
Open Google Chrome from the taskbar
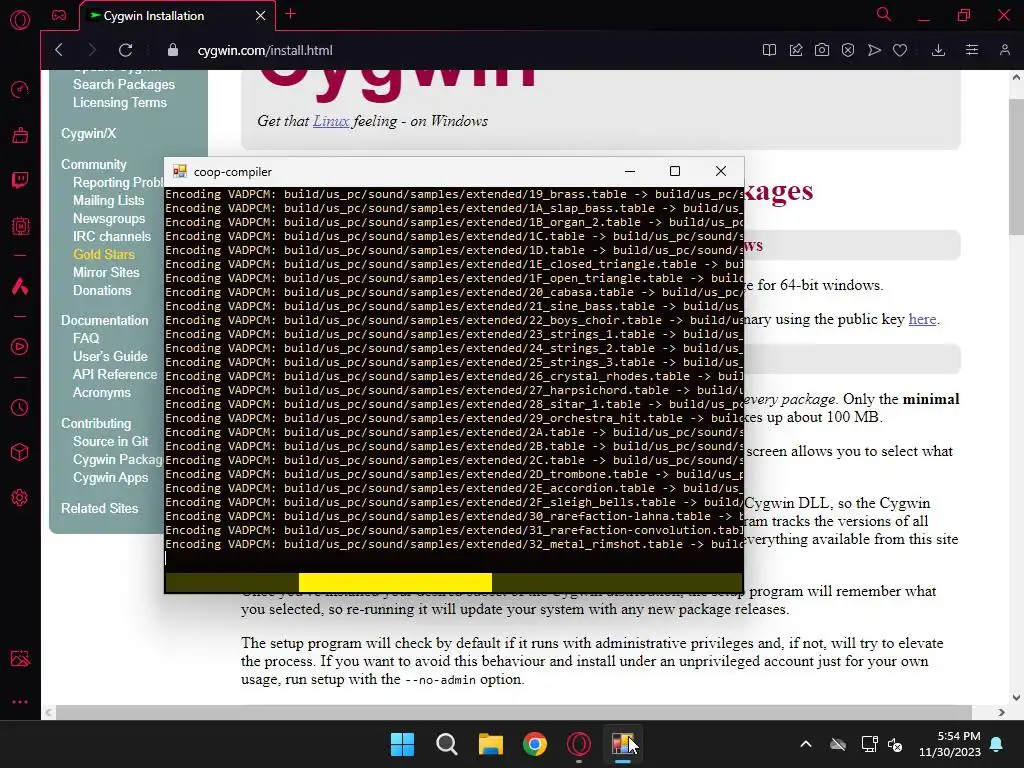pyautogui.click(x=535, y=744)
